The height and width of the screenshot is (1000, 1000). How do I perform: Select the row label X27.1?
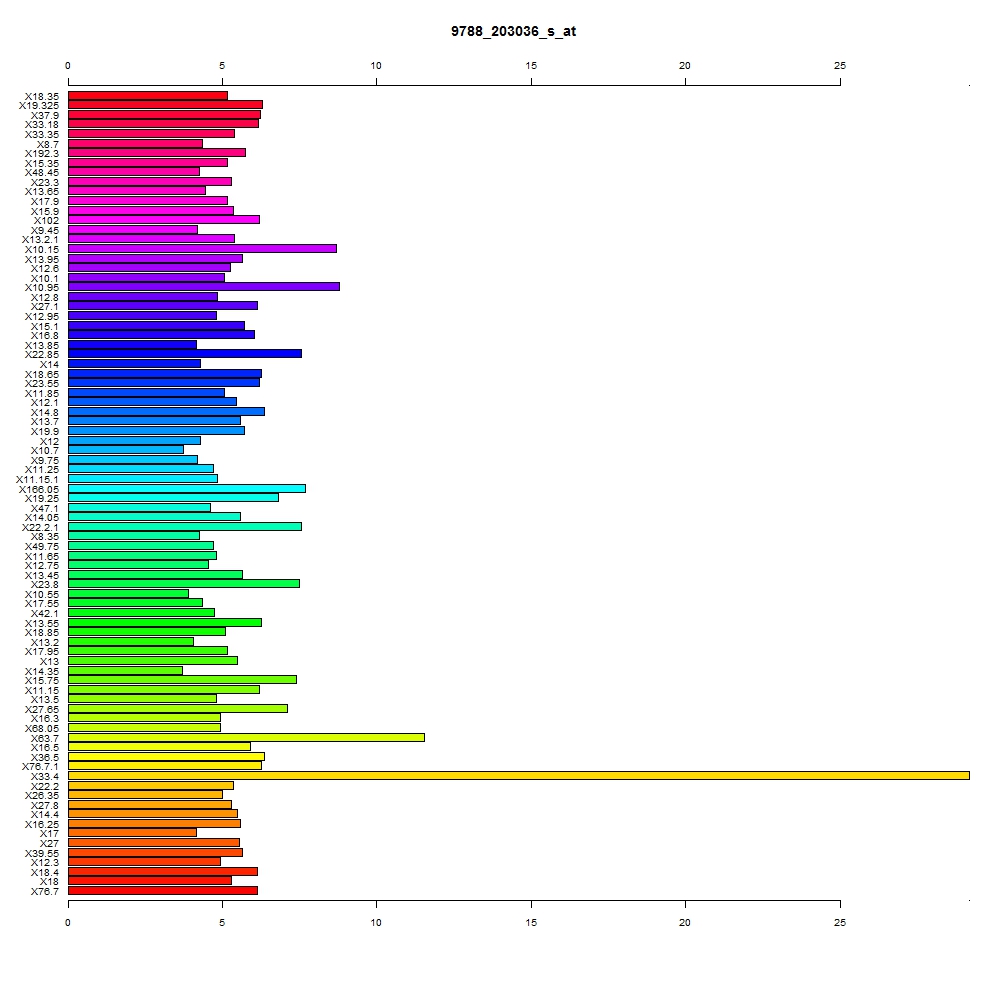[x=45, y=307]
